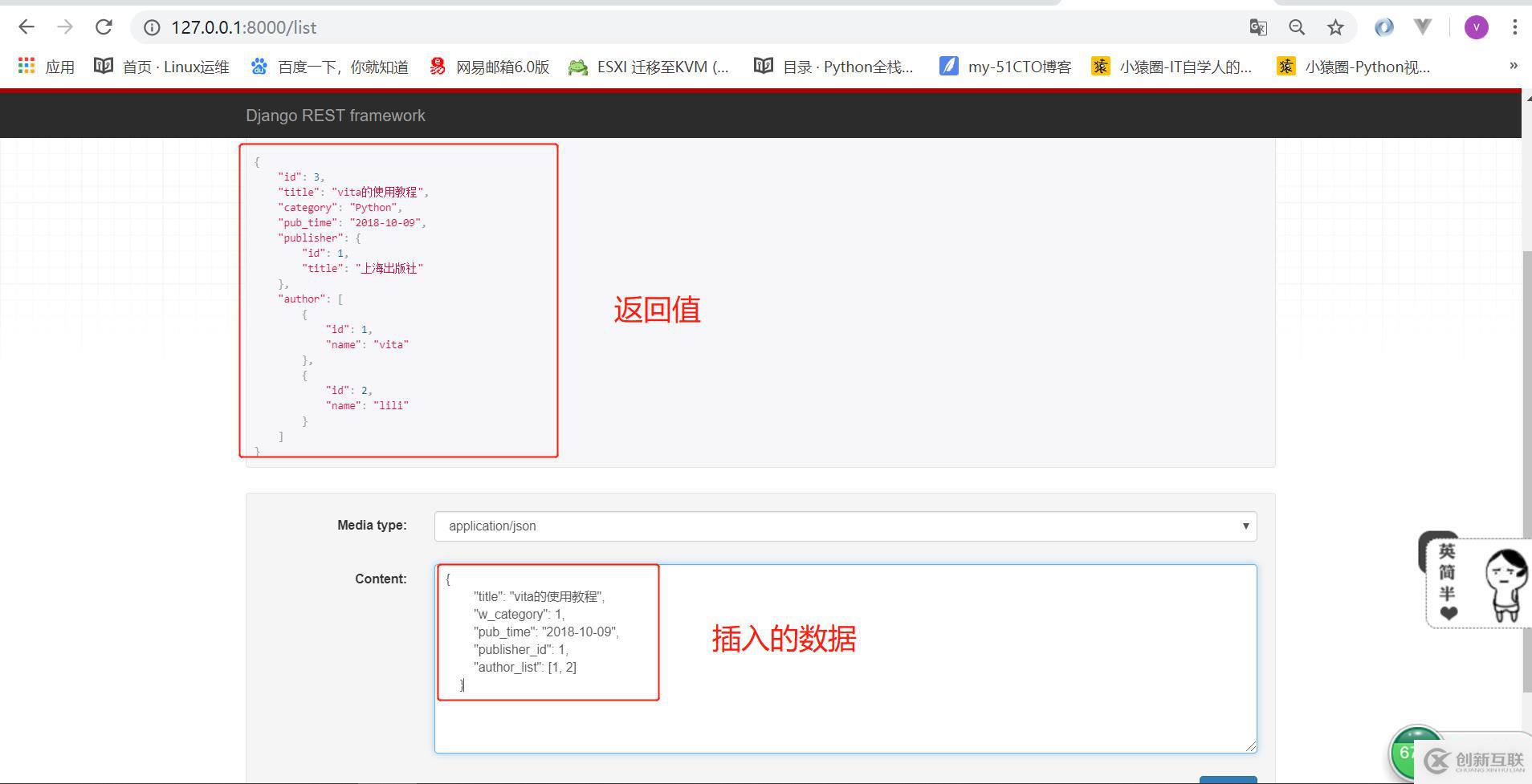Viewport: 1532px width, 784px height.
Task: Click the Content label
Action: tap(381, 579)
